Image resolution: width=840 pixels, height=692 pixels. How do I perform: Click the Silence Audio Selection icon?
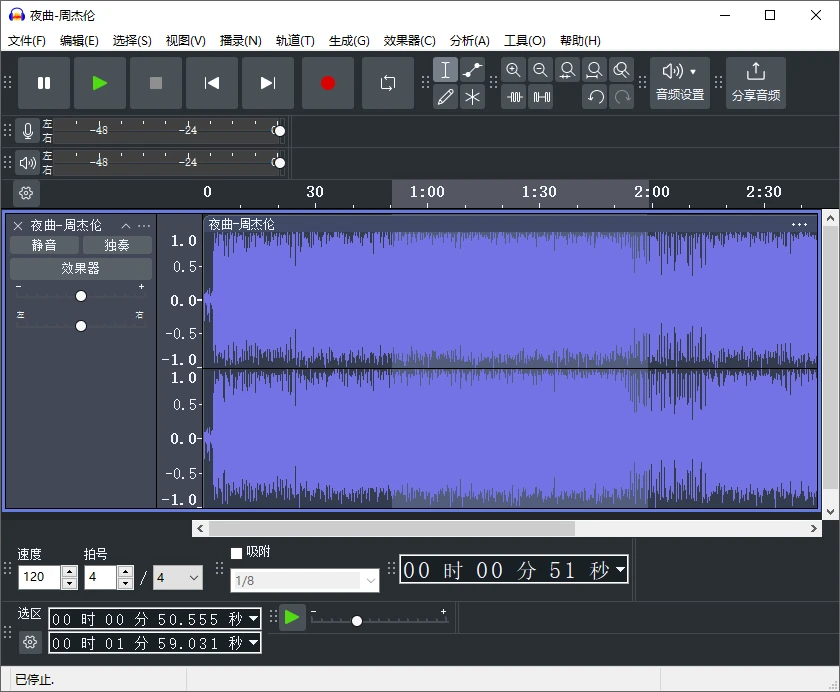[x=541, y=97]
